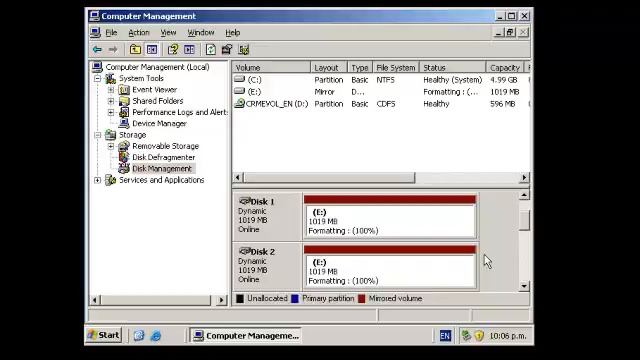Image resolution: width=640 pixels, height=360 pixels.
Task: Click the volume list horizontal scrollbar thumb
Action: [329, 178]
